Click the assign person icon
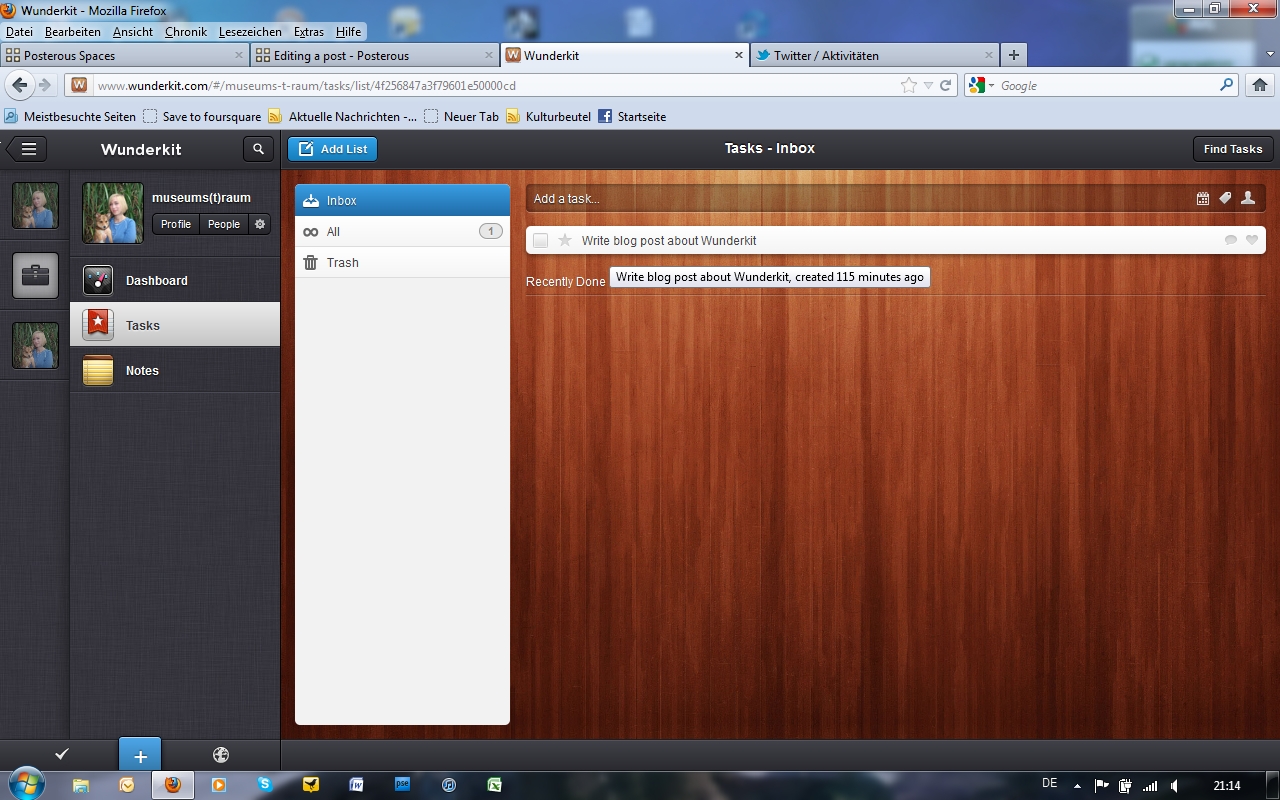 tap(1248, 198)
